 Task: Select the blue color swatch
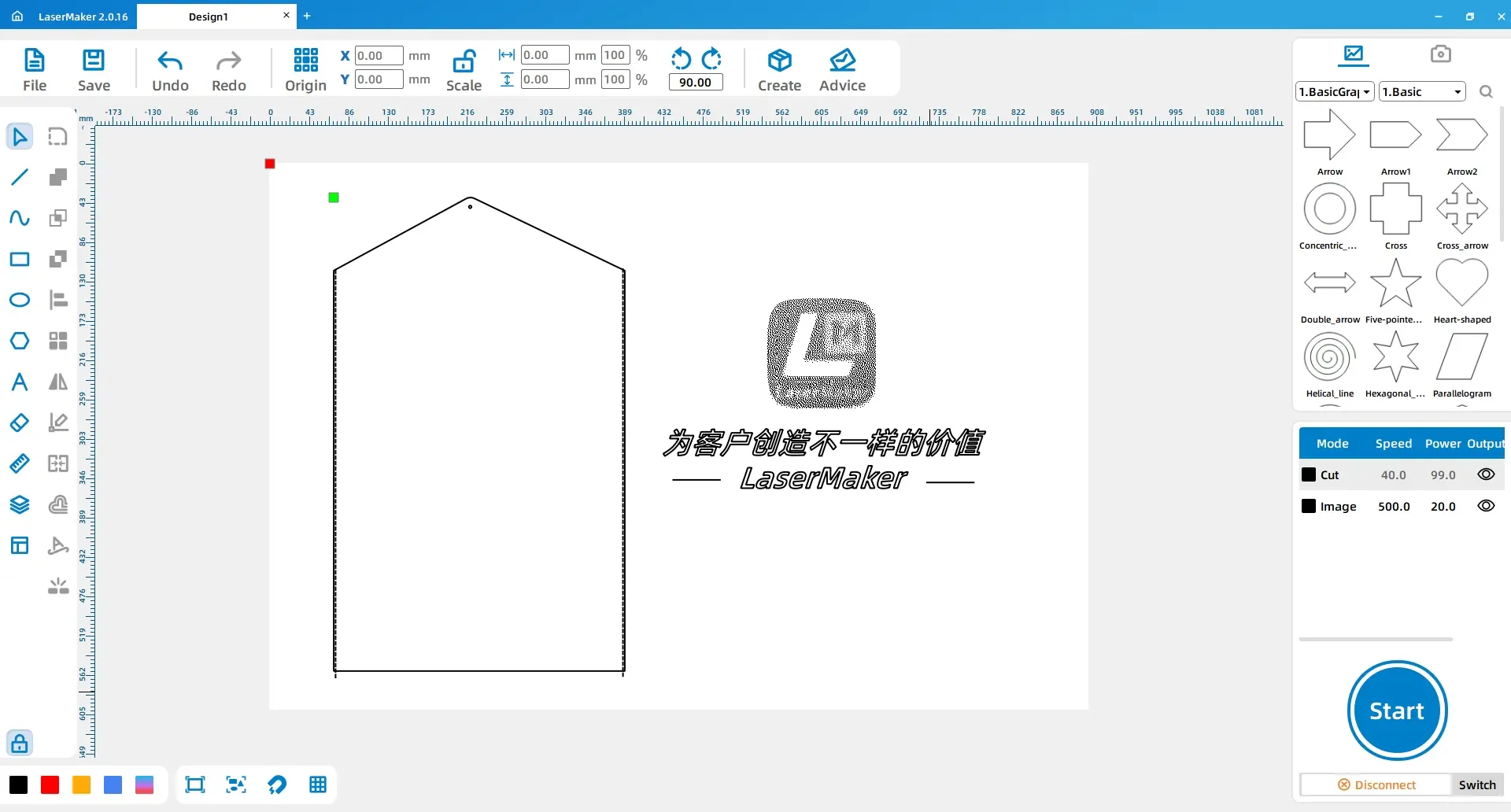(x=113, y=784)
